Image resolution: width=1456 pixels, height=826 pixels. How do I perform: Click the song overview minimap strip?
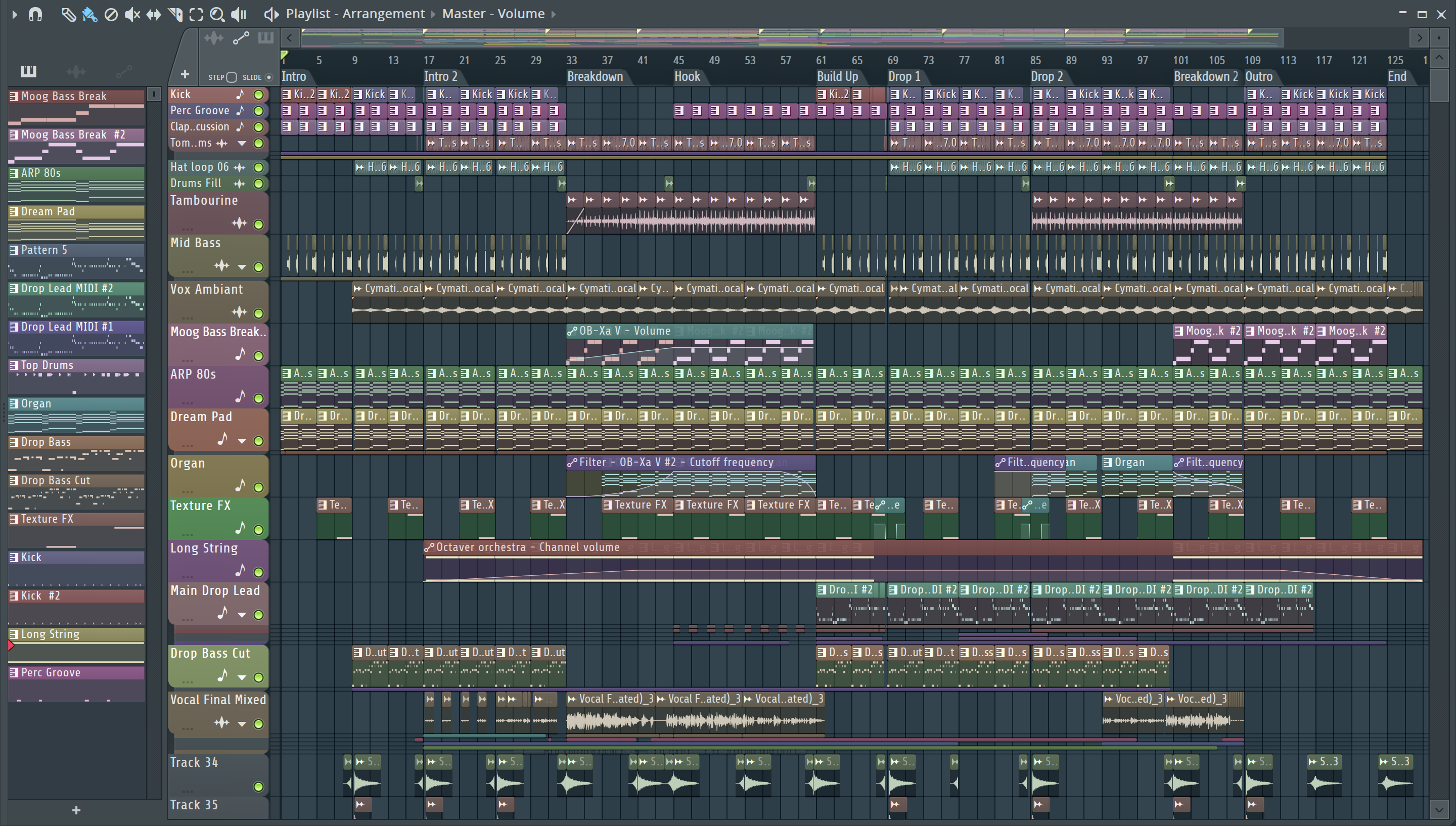791,38
